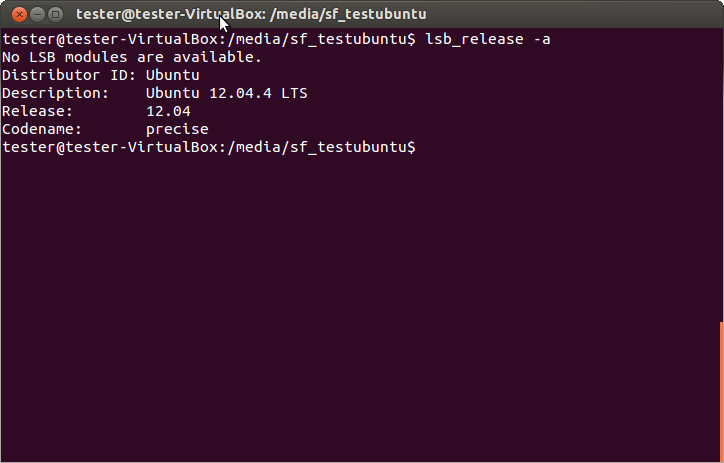The height and width of the screenshot is (463, 724).
Task: Maximize the terminal window
Action: (55, 14)
